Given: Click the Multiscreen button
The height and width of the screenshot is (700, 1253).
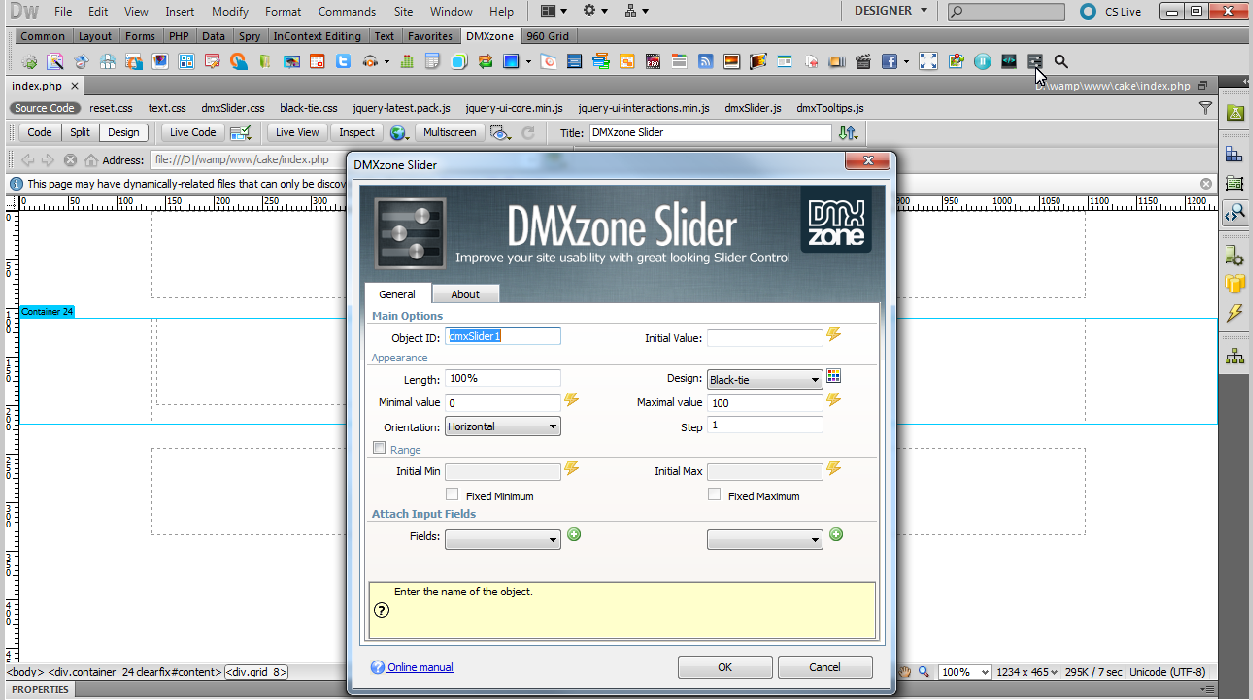Looking at the screenshot, I should tap(450, 132).
